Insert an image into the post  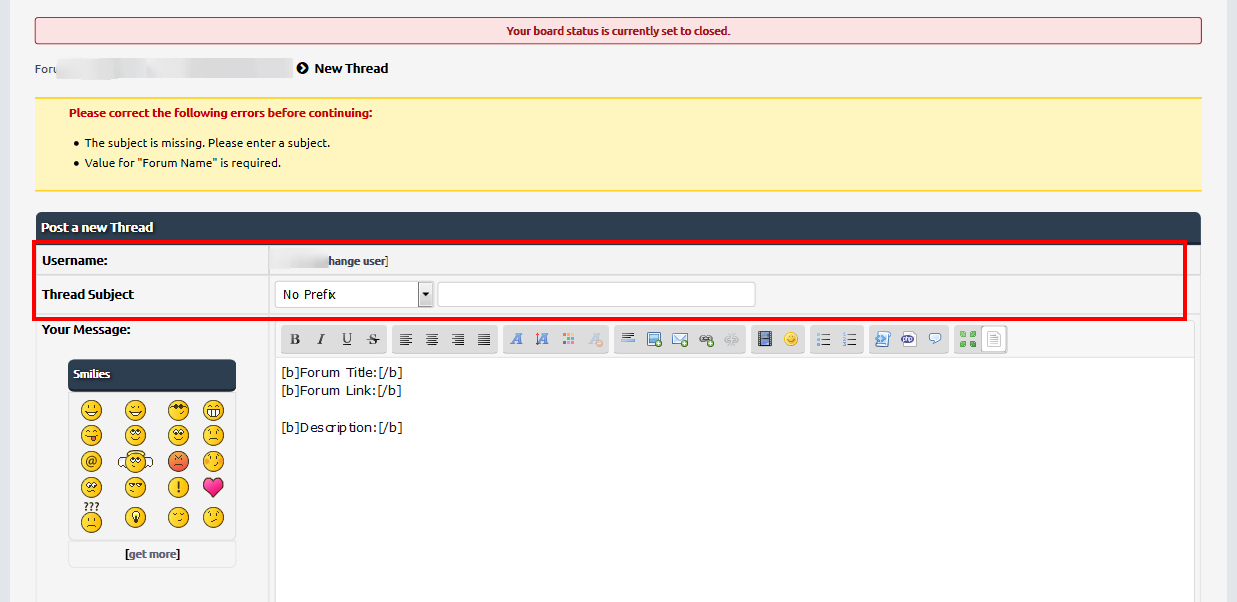tap(654, 340)
